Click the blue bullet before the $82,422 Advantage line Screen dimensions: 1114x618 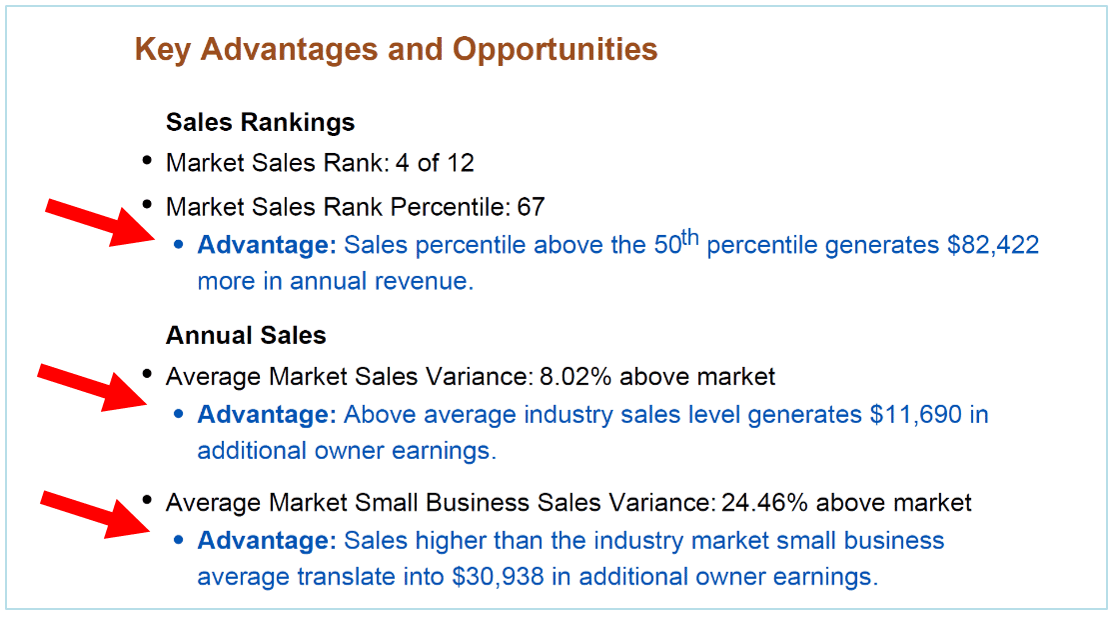click(x=179, y=244)
